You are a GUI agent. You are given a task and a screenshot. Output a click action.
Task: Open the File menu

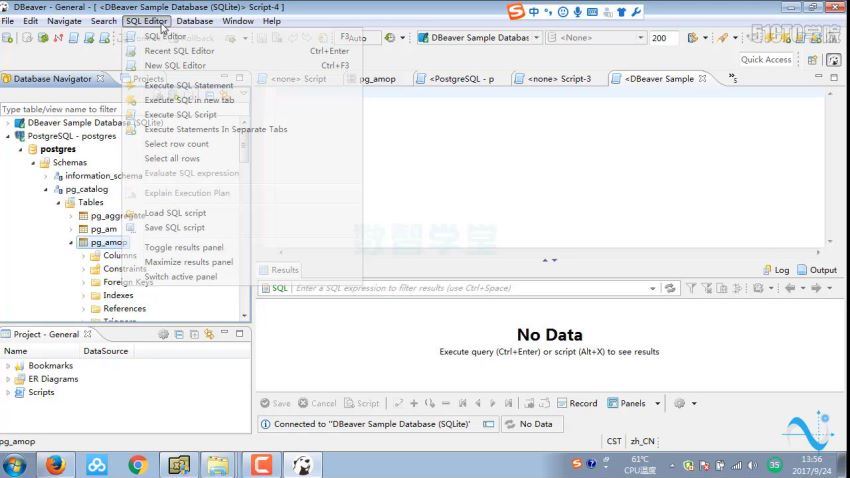pos(8,21)
